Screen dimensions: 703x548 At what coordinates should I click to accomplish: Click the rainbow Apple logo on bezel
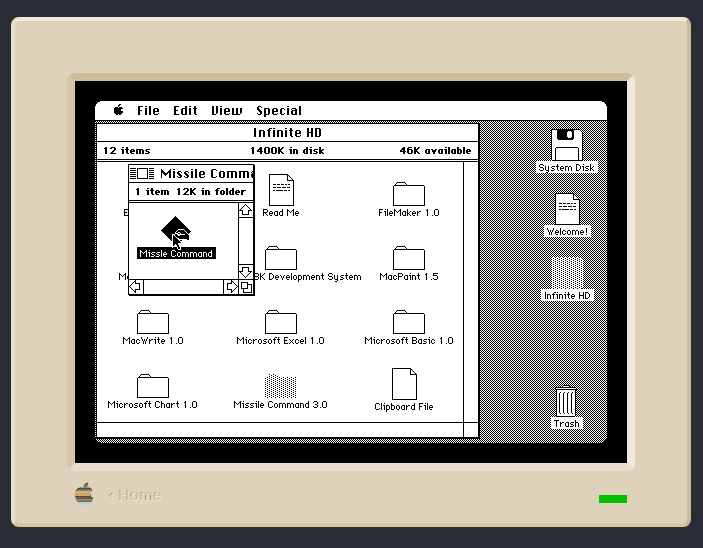84,494
